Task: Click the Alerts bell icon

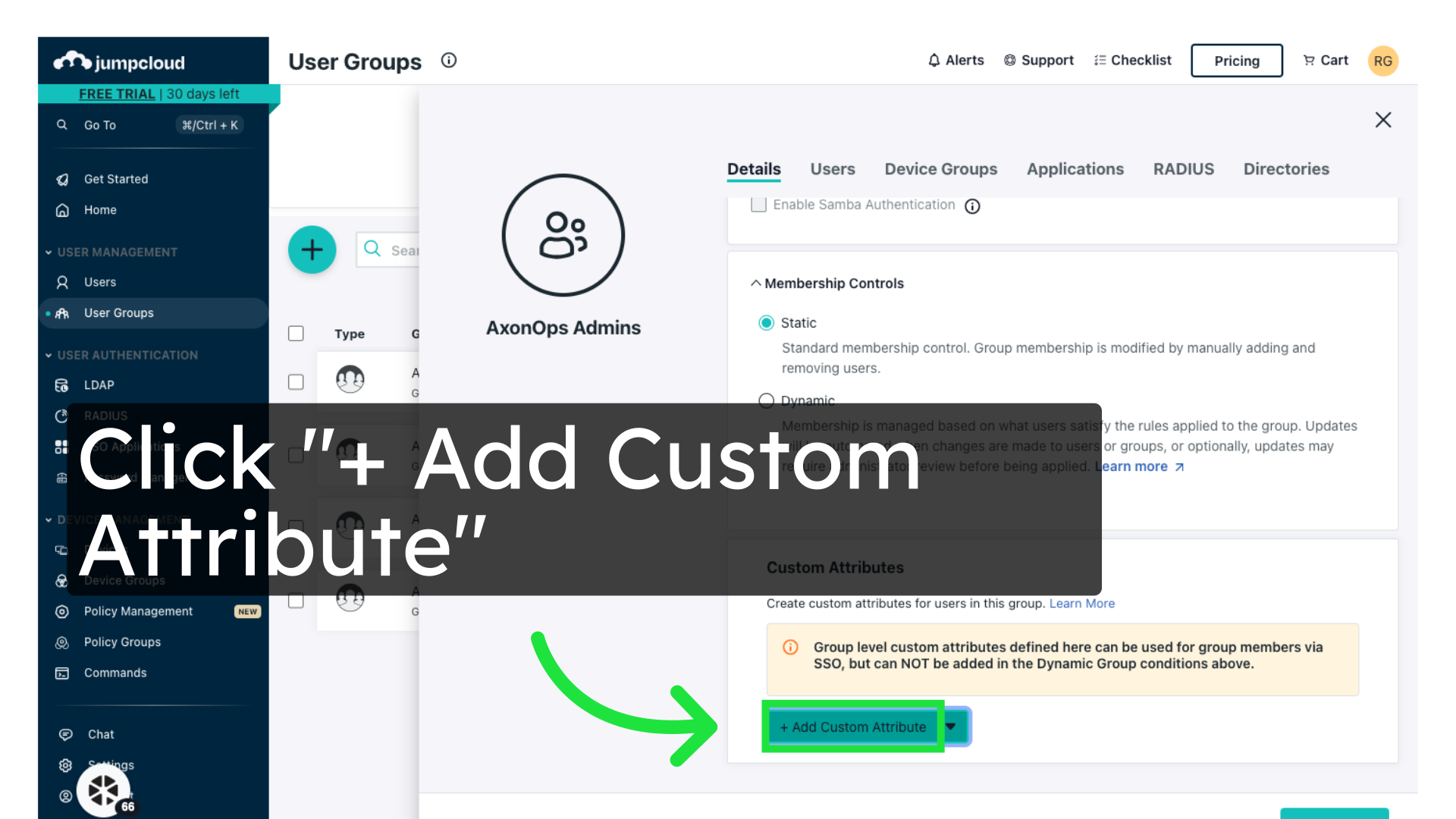Action: tap(934, 60)
